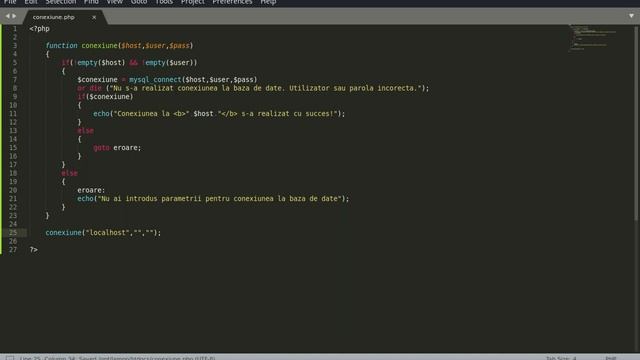Open the Tab Size selector in status bar

(x=561, y=358)
